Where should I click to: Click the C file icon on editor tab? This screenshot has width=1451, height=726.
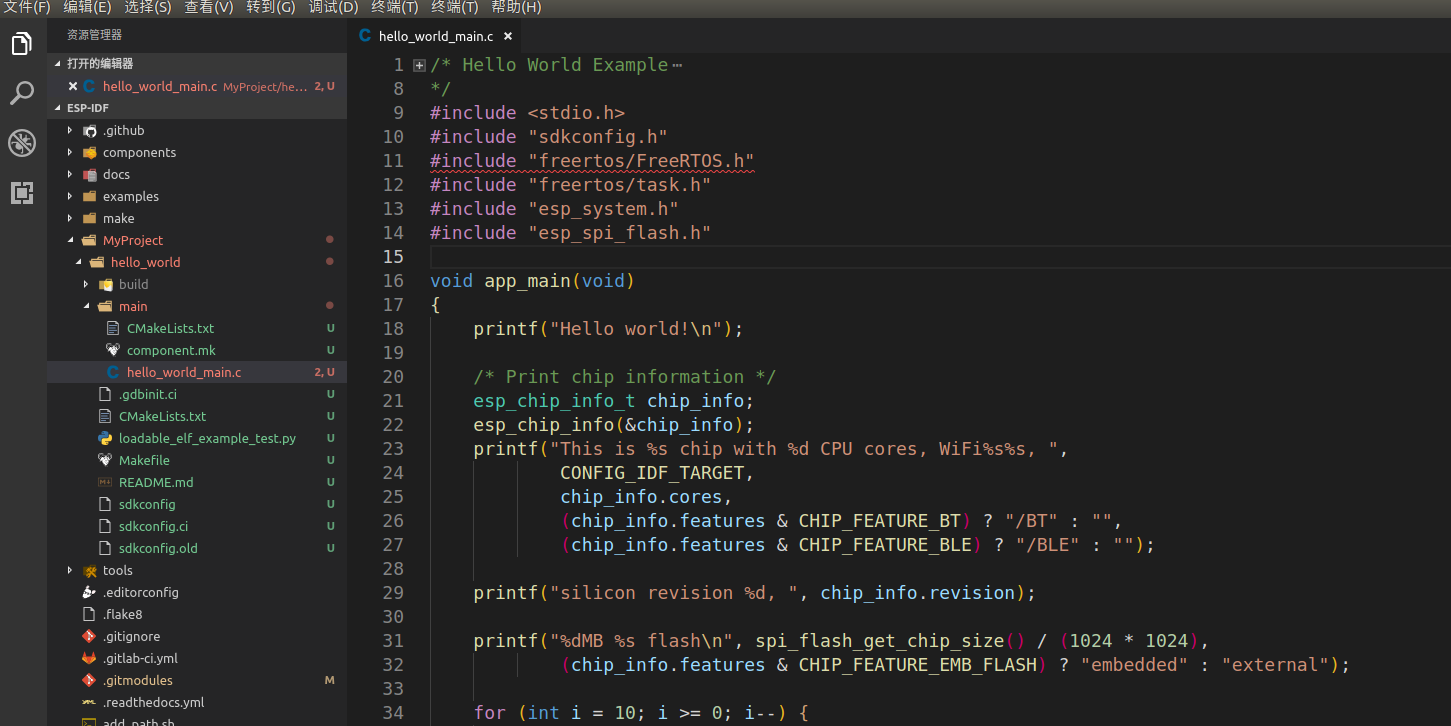364,36
